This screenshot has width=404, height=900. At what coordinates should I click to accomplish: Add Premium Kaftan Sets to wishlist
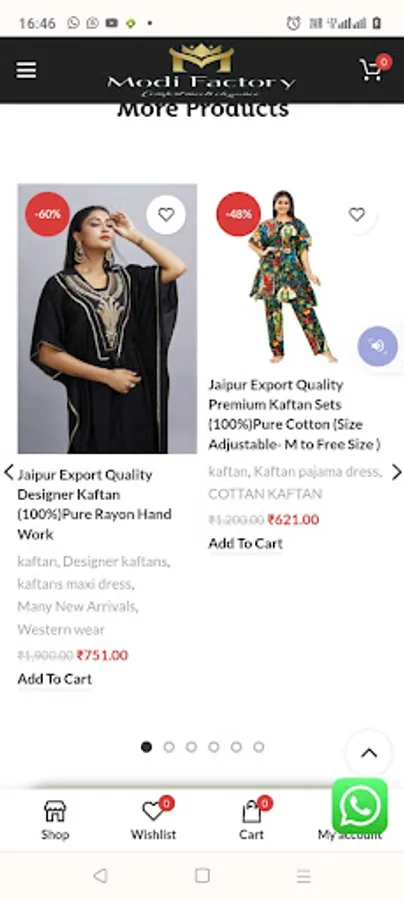(357, 215)
